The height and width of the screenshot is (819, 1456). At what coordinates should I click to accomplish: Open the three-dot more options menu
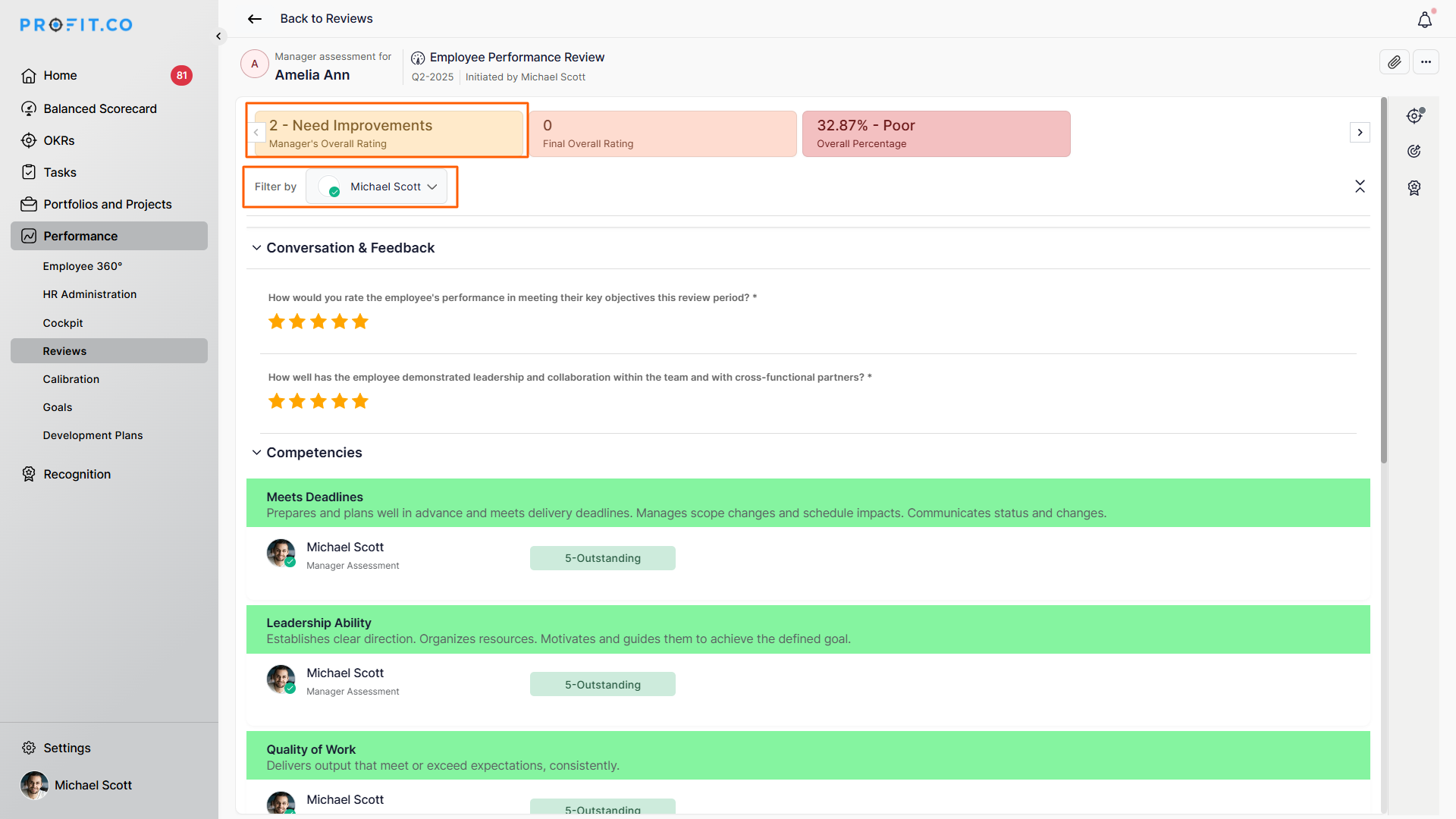(x=1426, y=62)
